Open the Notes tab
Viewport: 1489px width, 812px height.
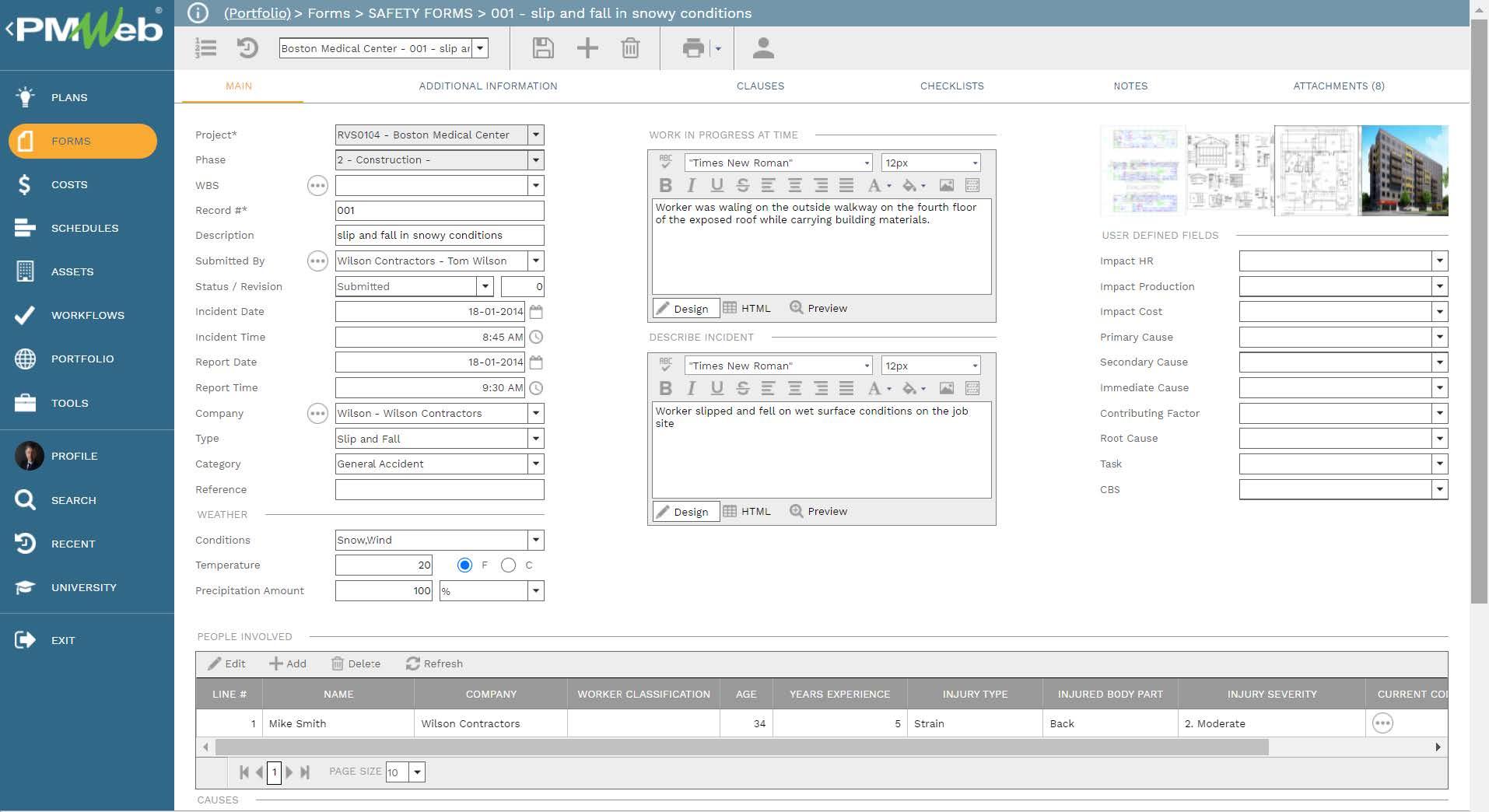pyautogui.click(x=1130, y=86)
